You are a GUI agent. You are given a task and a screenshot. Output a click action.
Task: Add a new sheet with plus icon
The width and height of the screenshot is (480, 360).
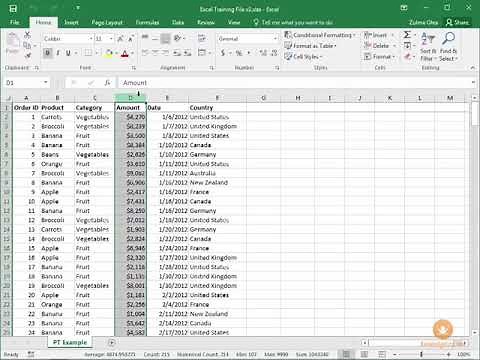coord(112,342)
